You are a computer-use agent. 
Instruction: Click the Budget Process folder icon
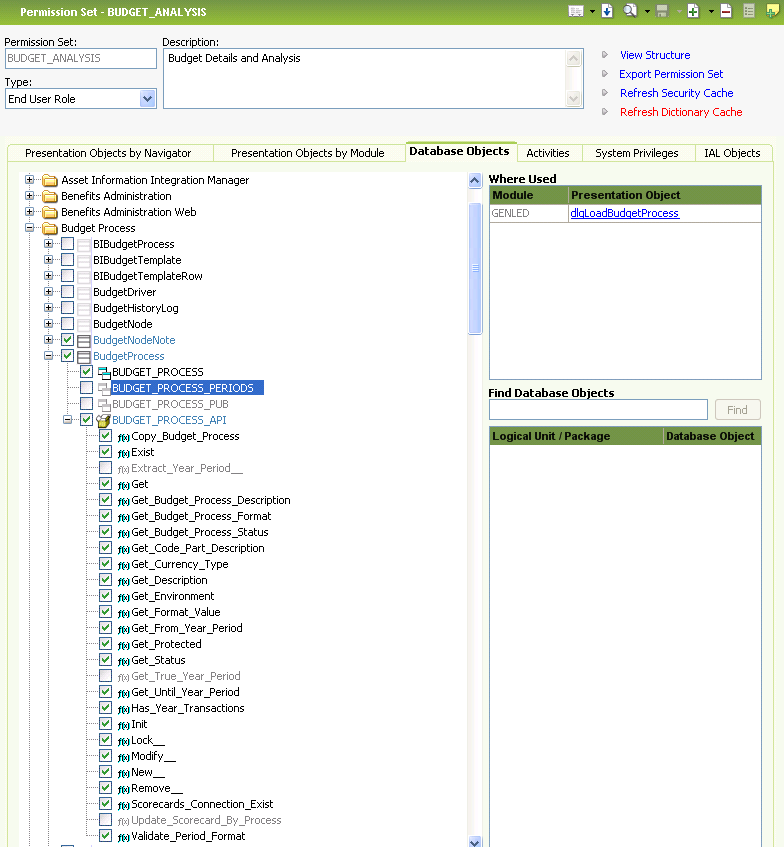(50, 228)
